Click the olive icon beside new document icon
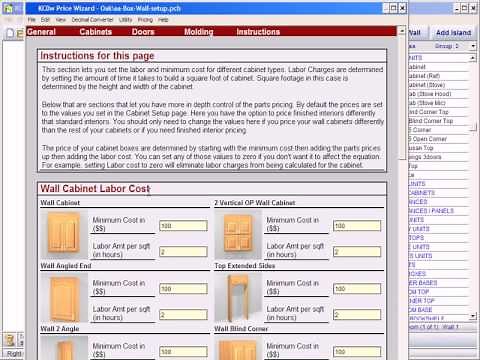 [x=20, y=33]
